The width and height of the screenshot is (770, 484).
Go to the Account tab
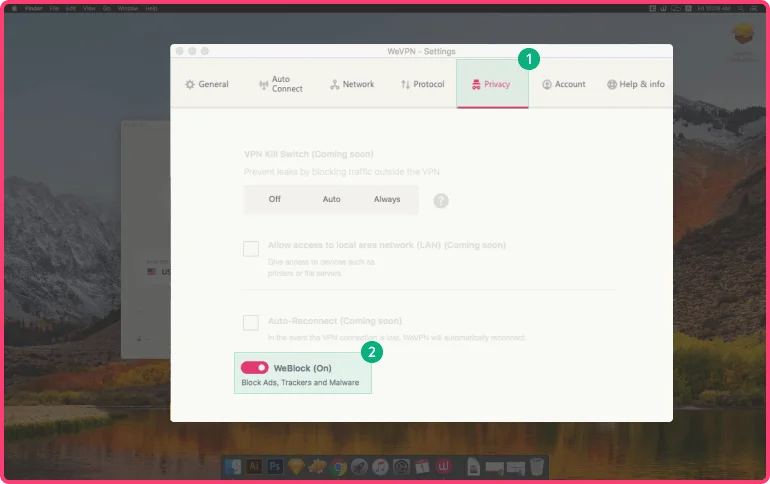tap(564, 84)
